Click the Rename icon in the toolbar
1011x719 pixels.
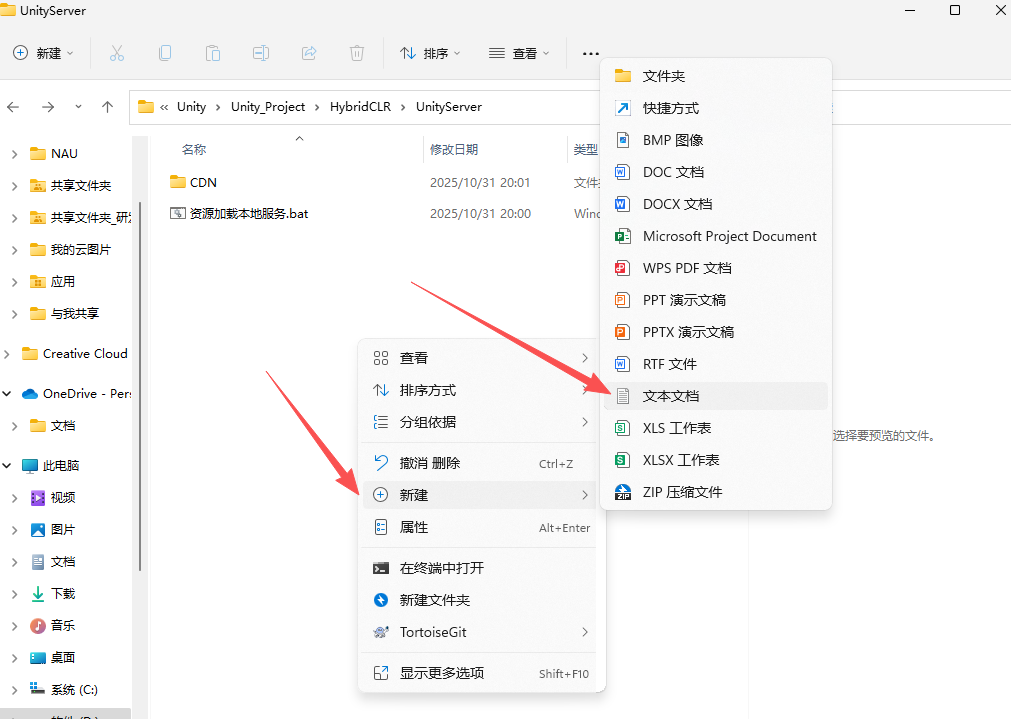[x=260, y=53]
